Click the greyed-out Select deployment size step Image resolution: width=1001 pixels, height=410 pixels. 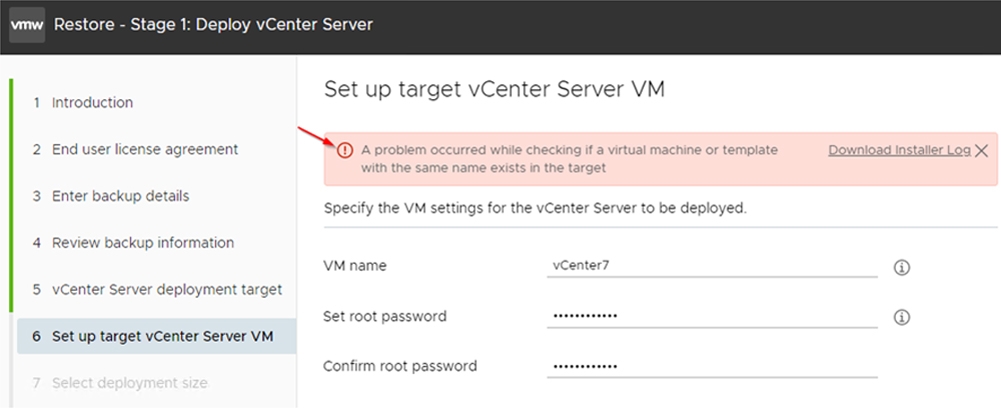pyautogui.click(x=119, y=383)
